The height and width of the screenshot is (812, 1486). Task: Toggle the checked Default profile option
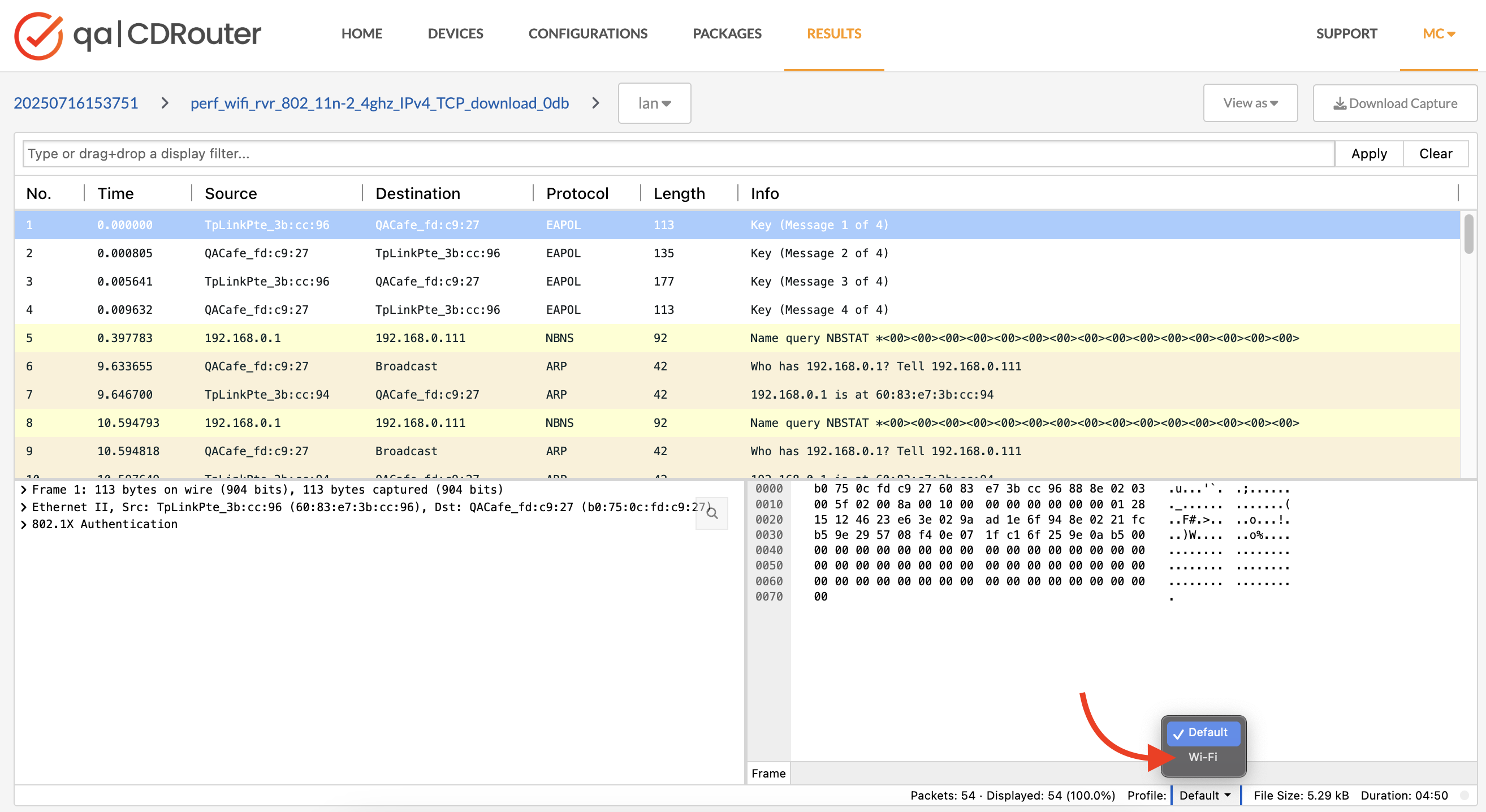[x=1203, y=732]
